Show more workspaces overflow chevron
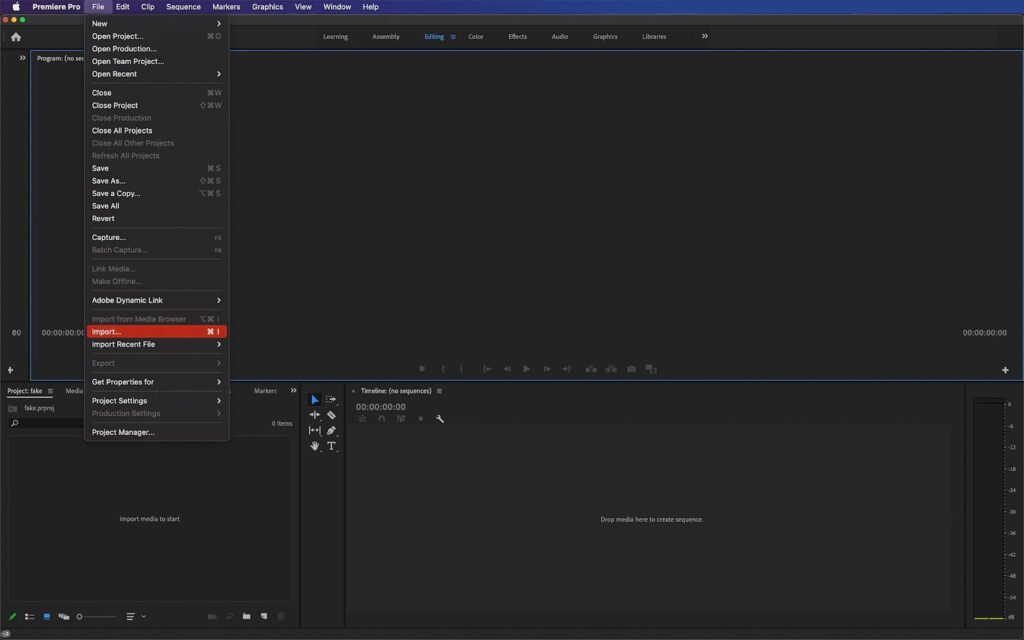This screenshot has width=1024, height=640. [x=705, y=37]
